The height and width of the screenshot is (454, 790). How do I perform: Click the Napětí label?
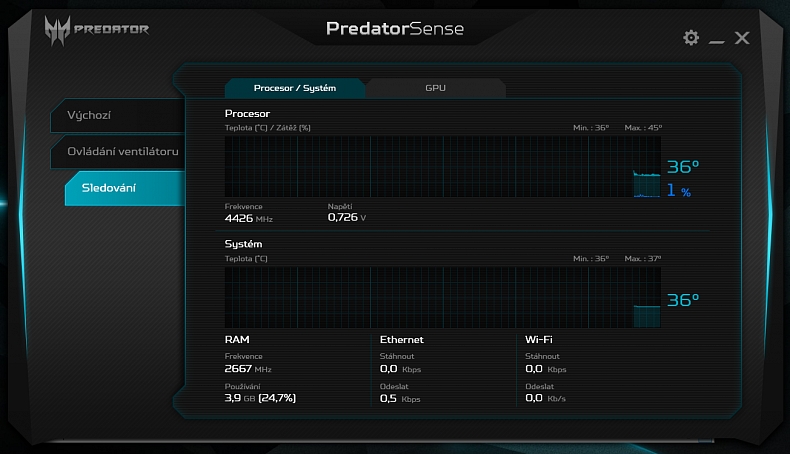pos(340,207)
